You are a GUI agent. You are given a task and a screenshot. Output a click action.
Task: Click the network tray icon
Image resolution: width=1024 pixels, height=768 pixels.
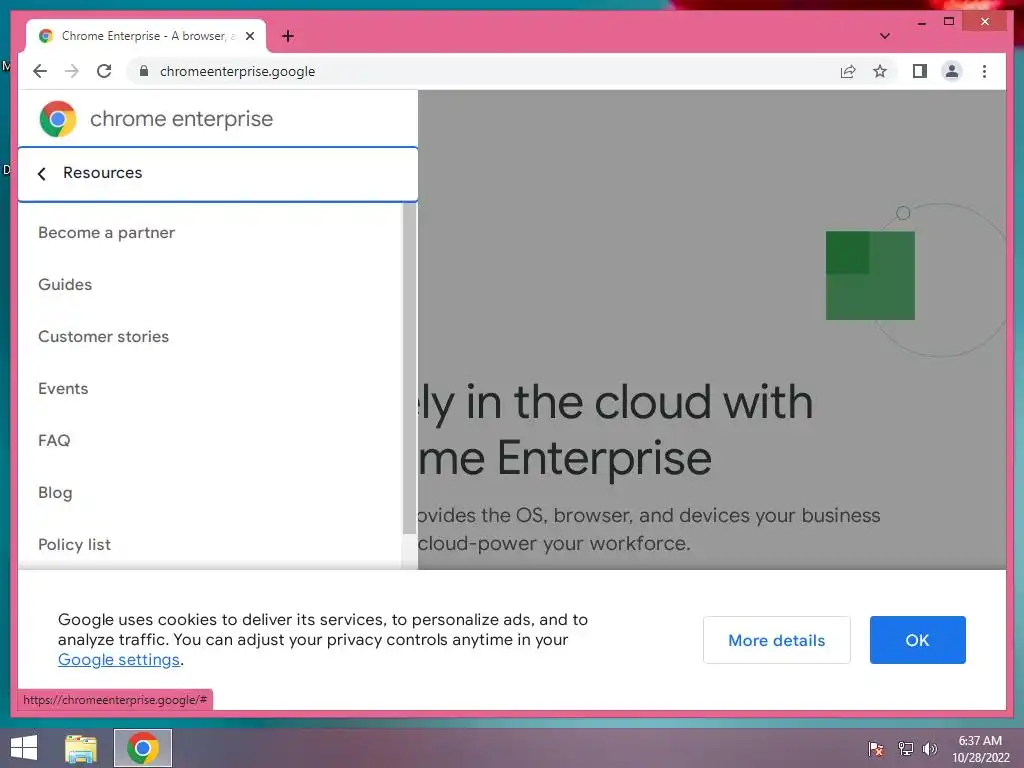pyautogui.click(x=905, y=748)
